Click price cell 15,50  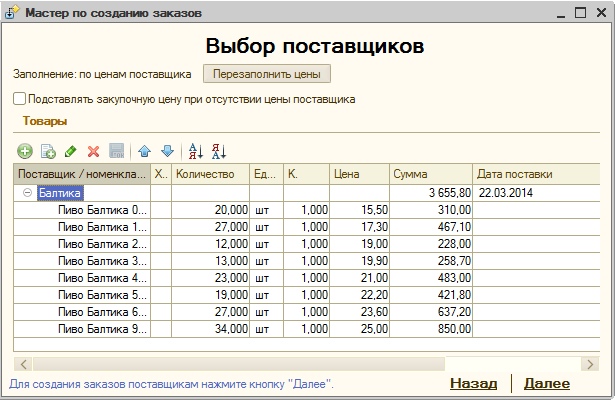pos(359,210)
